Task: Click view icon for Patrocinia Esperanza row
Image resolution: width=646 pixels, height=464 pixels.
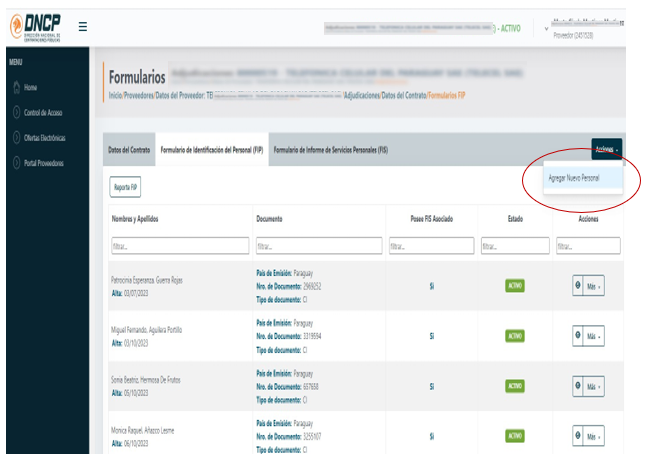Action: (x=578, y=286)
